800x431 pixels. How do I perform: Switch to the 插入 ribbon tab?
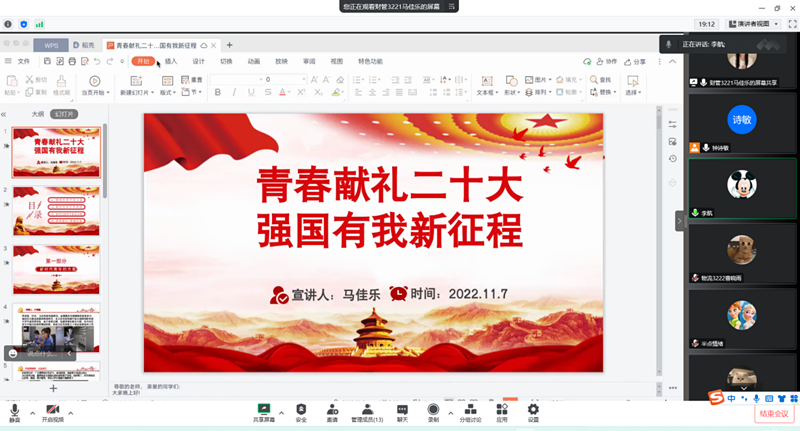click(171, 61)
